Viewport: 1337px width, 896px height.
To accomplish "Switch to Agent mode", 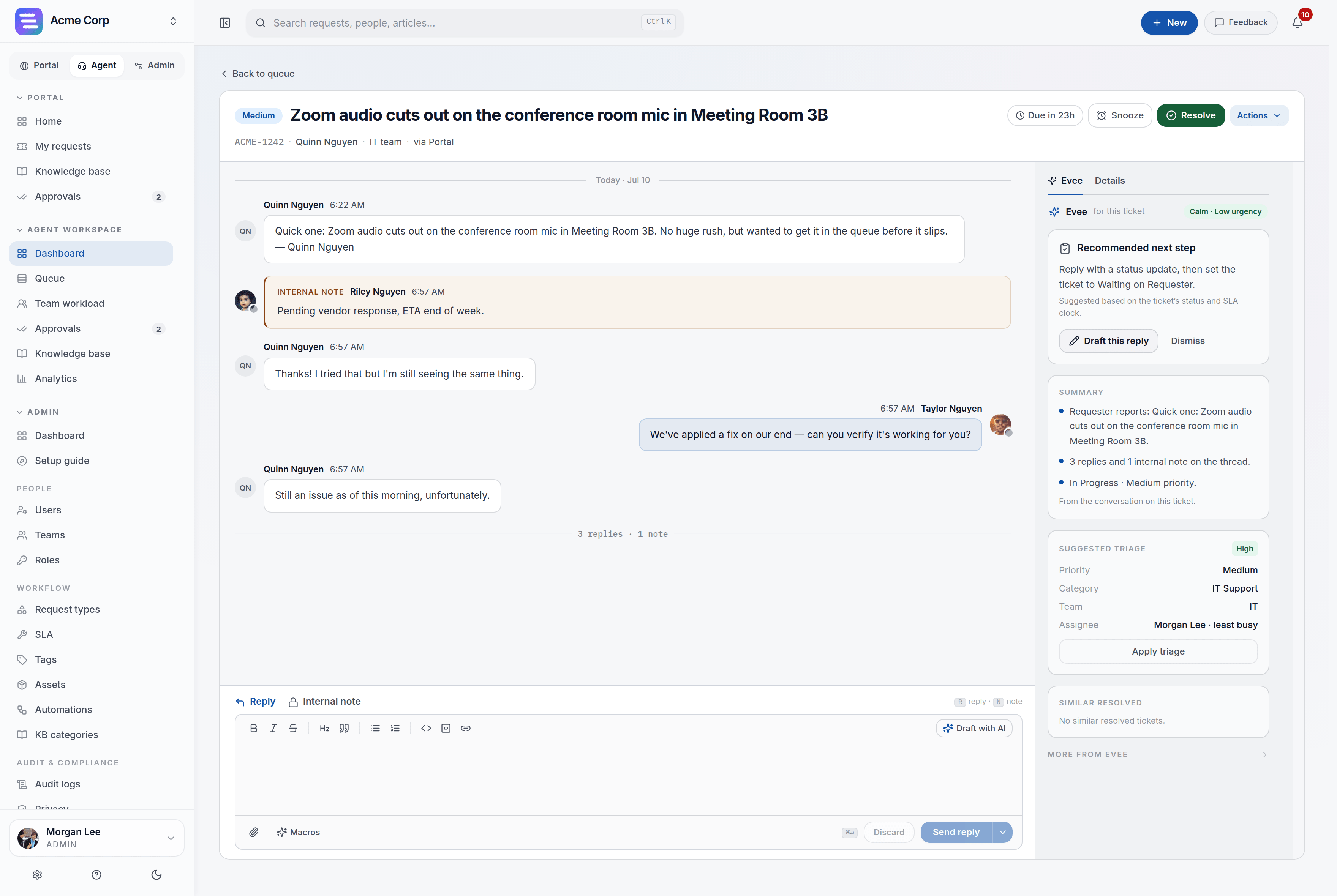I will [x=96, y=65].
